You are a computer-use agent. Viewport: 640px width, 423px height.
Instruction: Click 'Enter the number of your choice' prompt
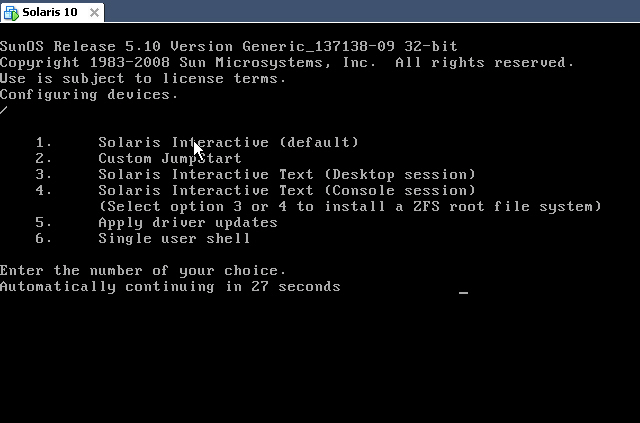click(143, 270)
